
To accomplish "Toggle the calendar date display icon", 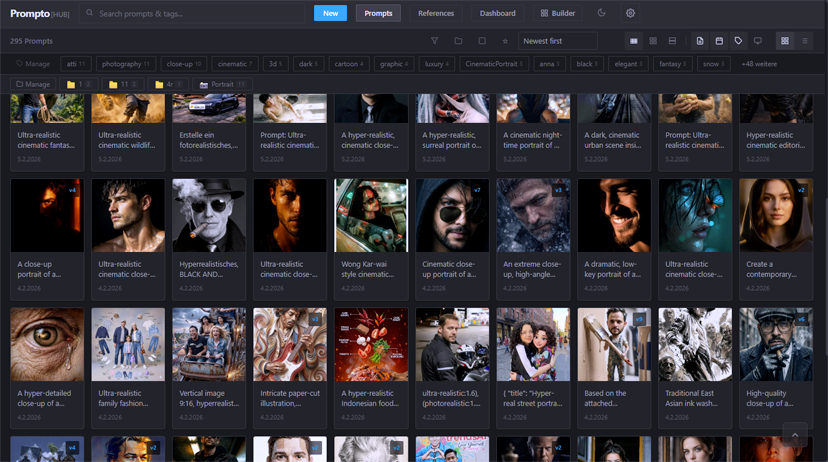I will [x=719, y=41].
